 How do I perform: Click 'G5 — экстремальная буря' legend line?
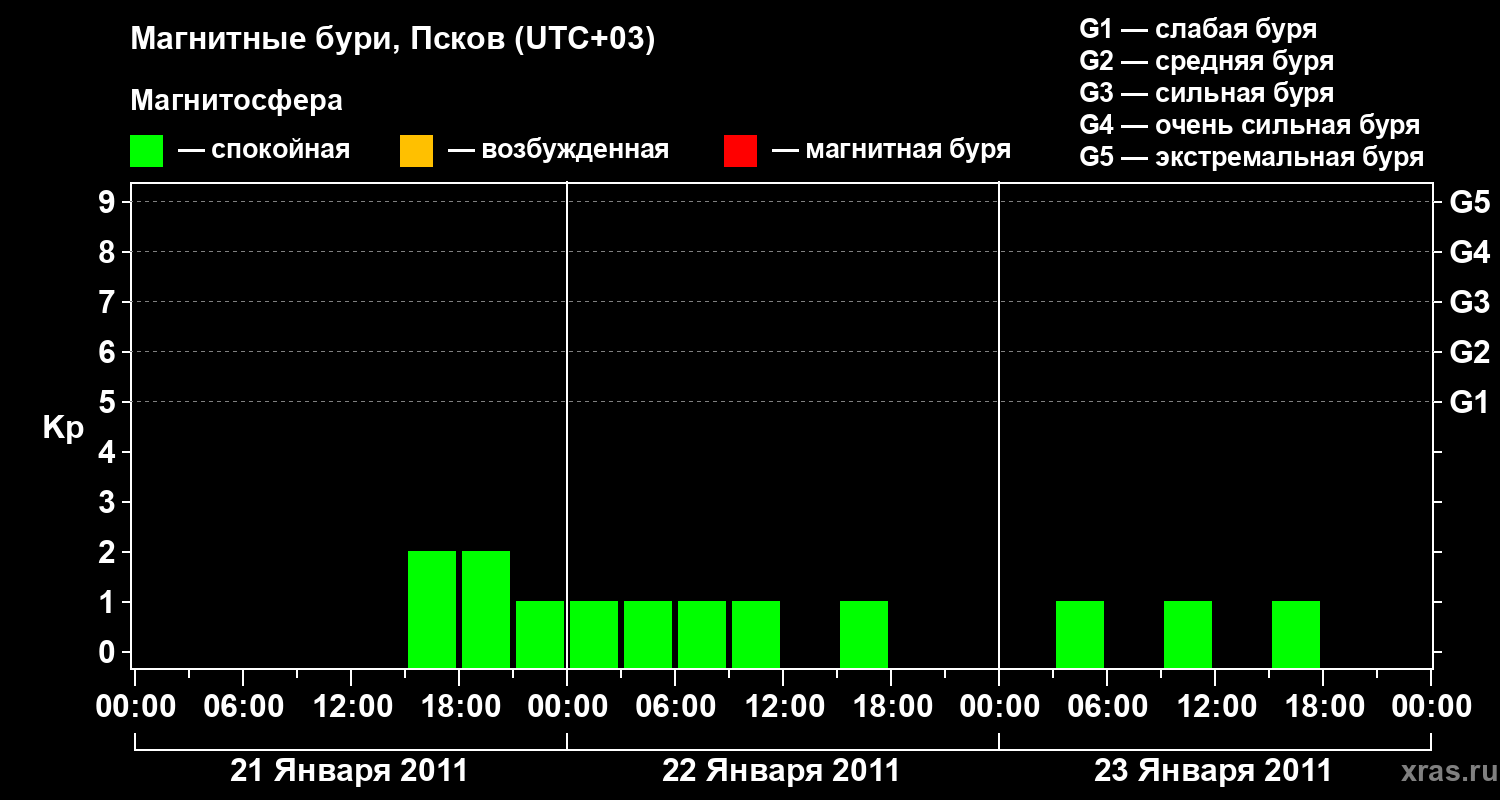click(x=1251, y=157)
